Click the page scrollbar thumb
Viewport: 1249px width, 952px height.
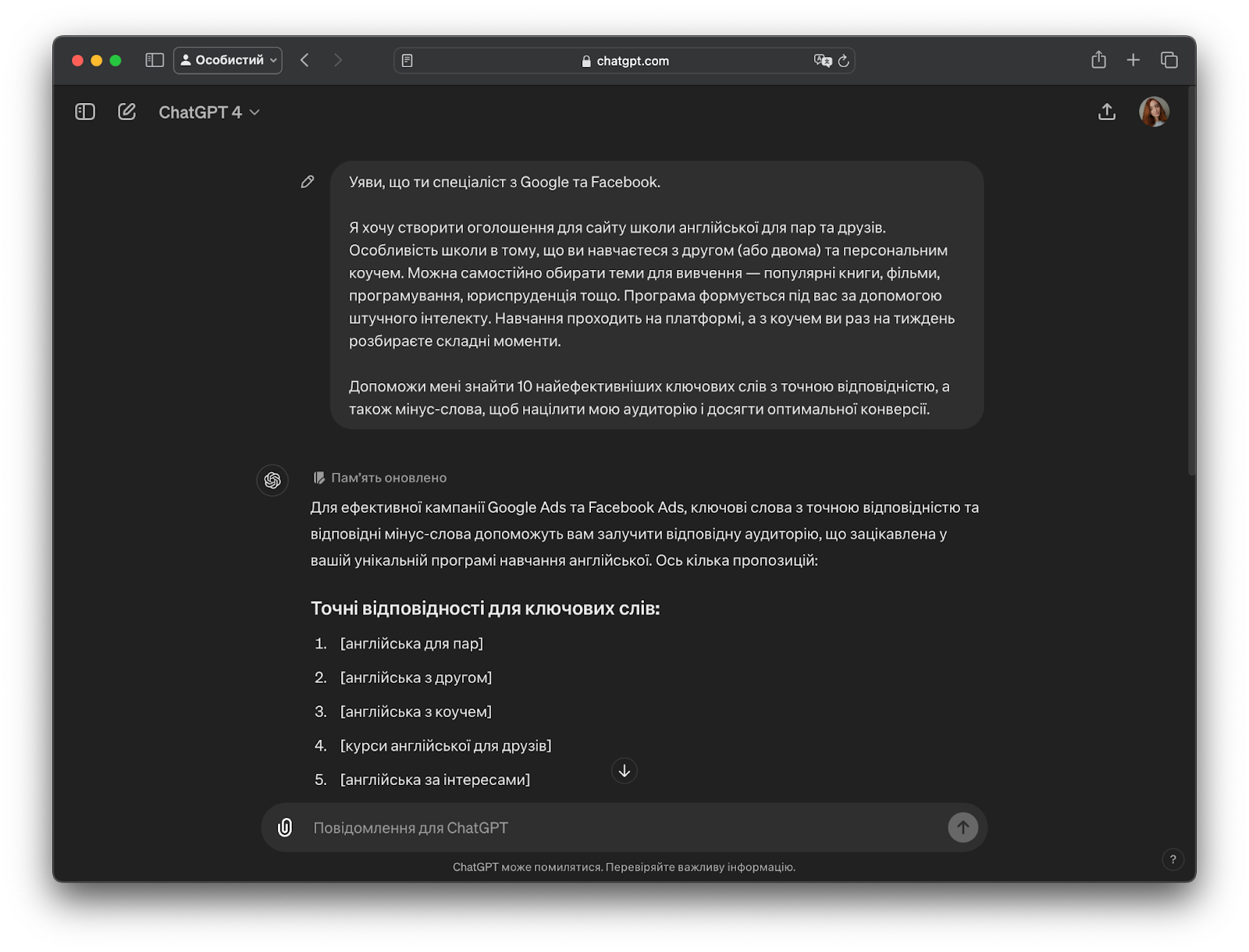click(x=1191, y=279)
